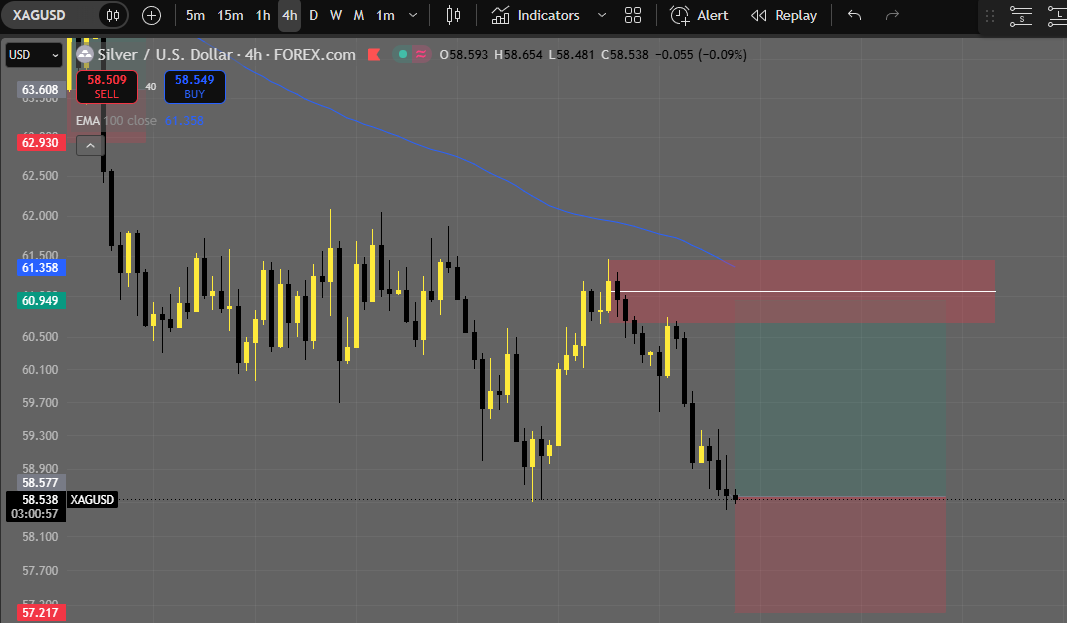
Task: Select the active 4h timeframe
Action: 290,15
